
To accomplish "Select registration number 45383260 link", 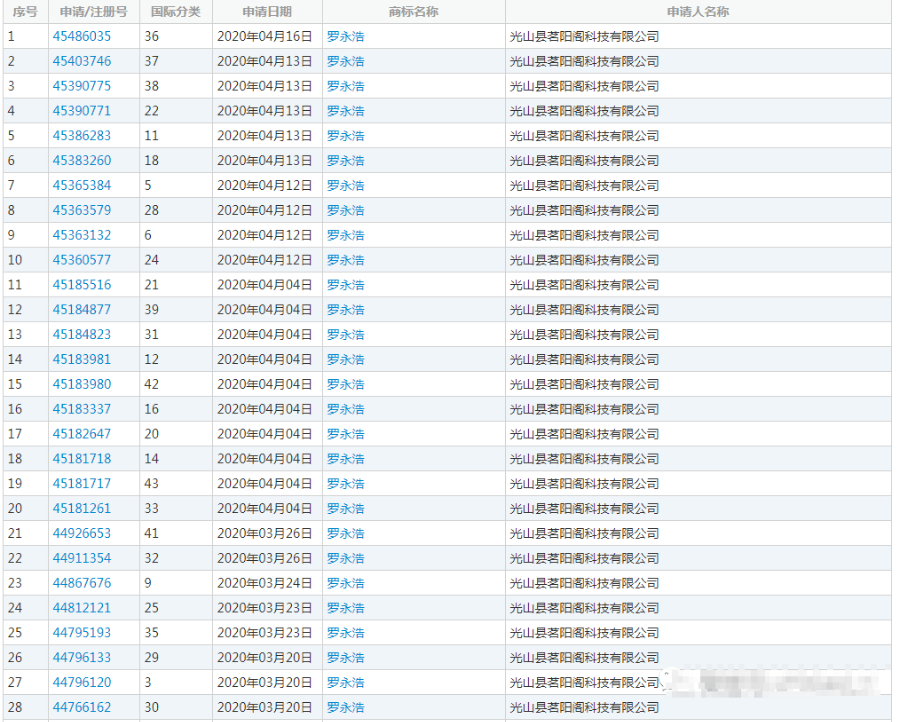I will 82,161.
